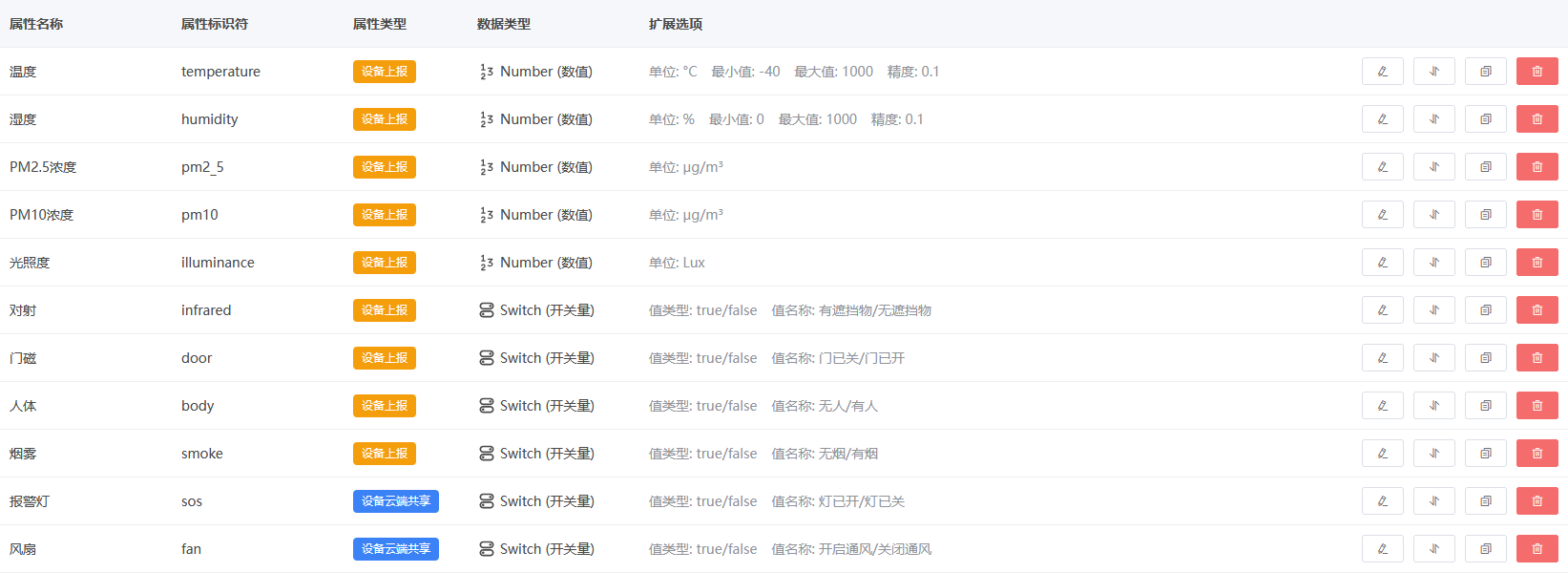1568x573 pixels.
Task: Remove the smoke property with trash icon
Action: click(1537, 454)
